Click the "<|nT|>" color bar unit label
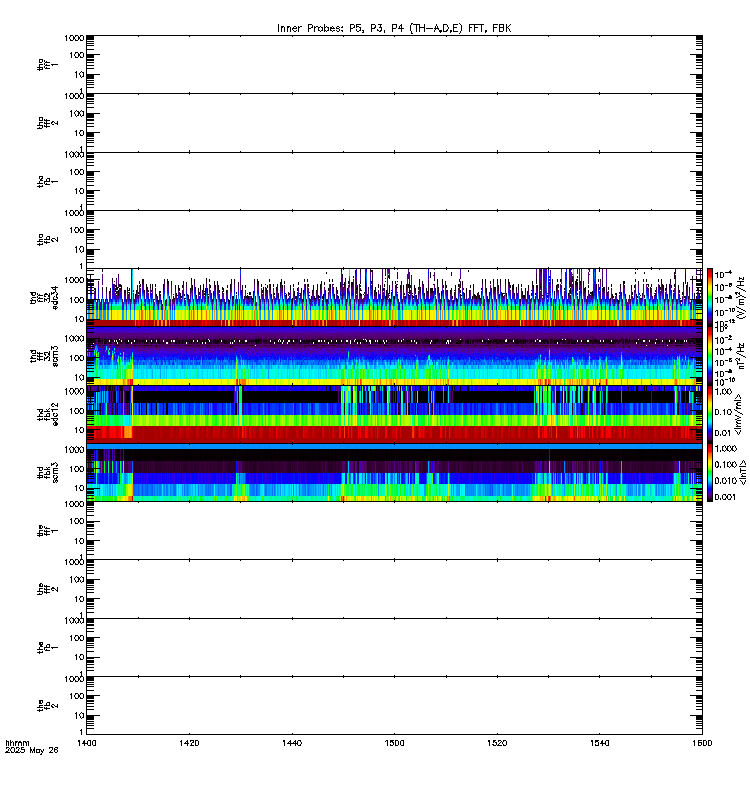Image resolution: width=750 pixels, height=800 pixels. [742, 472]
